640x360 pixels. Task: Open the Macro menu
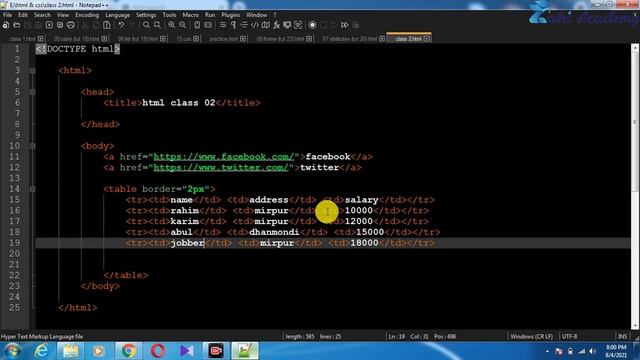[190, 15]
